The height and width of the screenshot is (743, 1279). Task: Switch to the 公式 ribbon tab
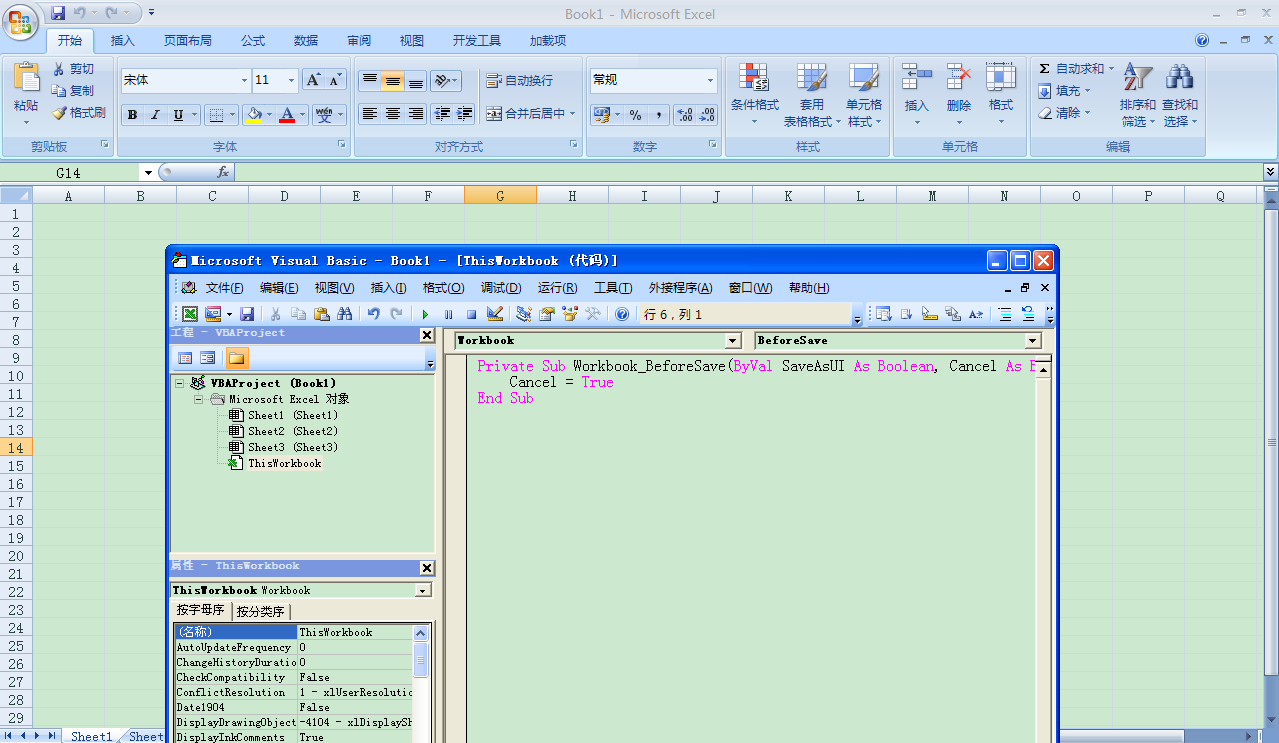[253, 41]
